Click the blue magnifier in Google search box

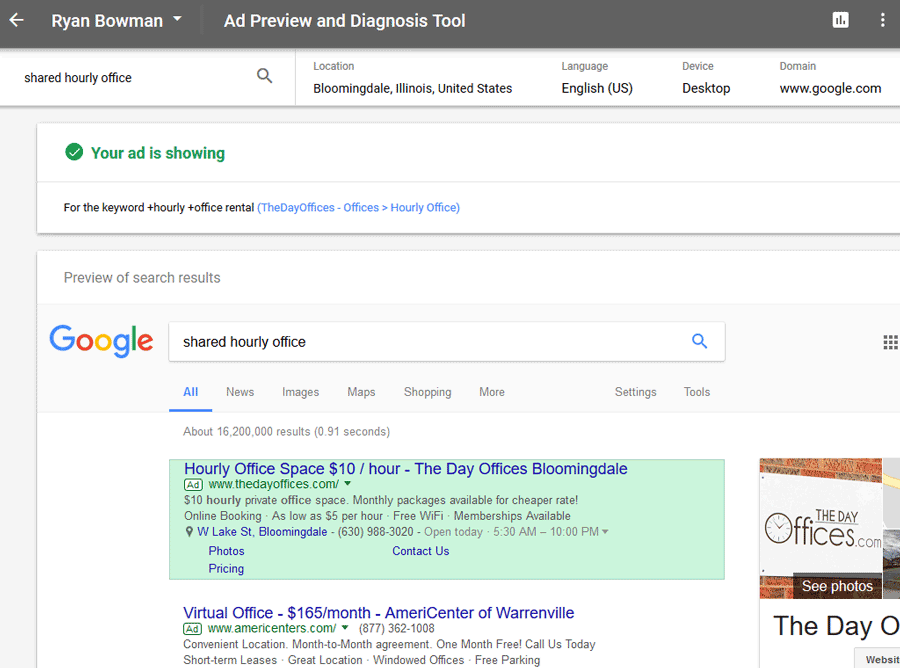pos(699,341)
